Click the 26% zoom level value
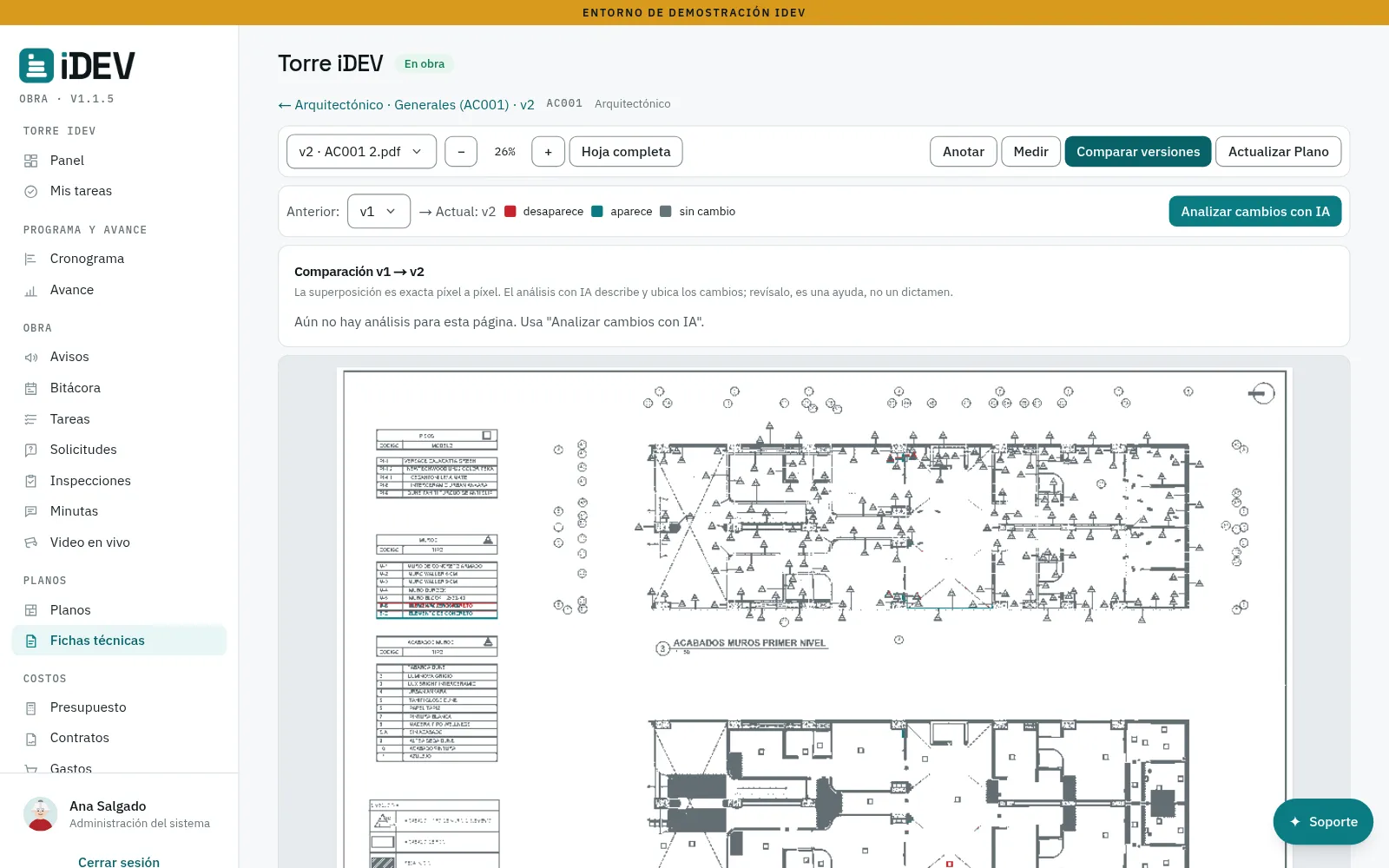The image size is (1389, 868). tap(504, 152)
